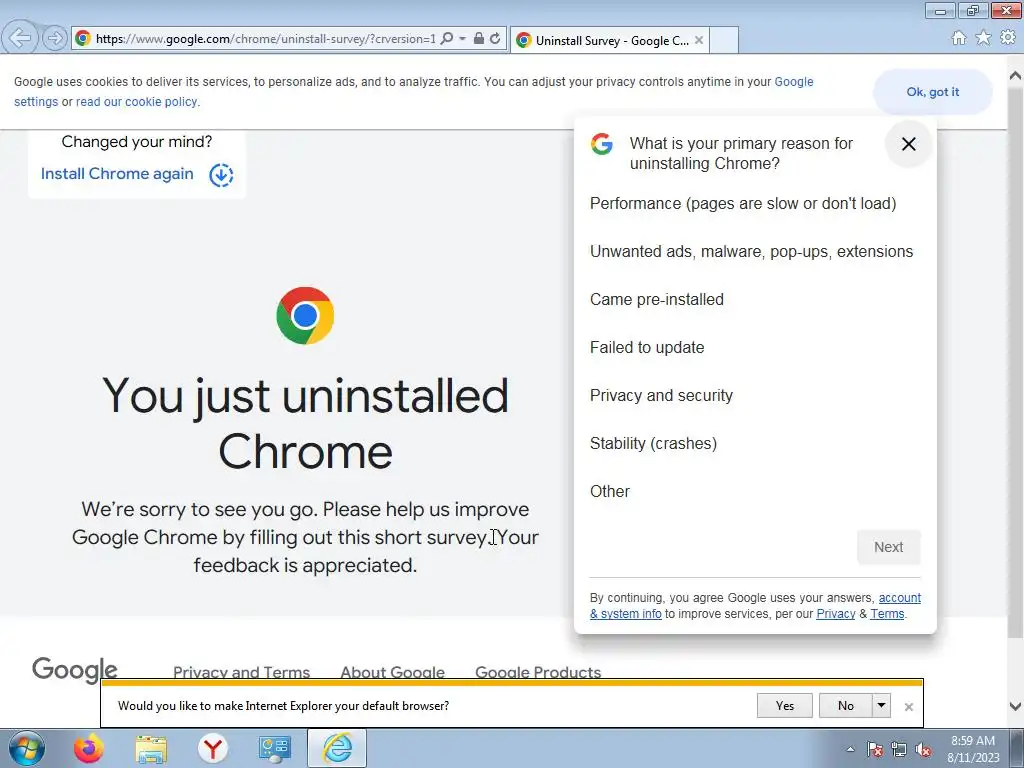Go forward with the IE forward arrow
This screenshot has height=768, width=1024.
(x=55, y=38)
